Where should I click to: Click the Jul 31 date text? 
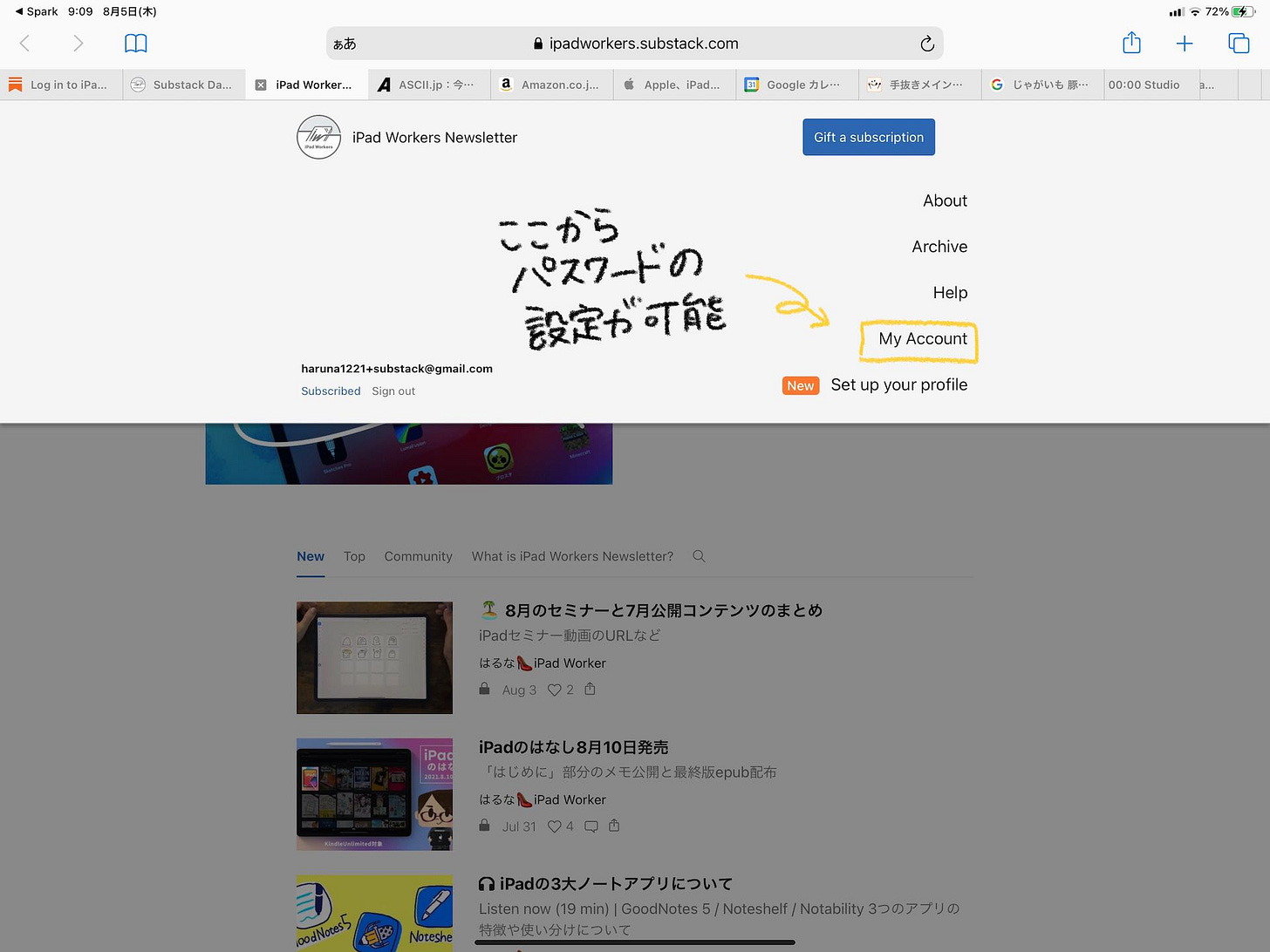[519, 826]
